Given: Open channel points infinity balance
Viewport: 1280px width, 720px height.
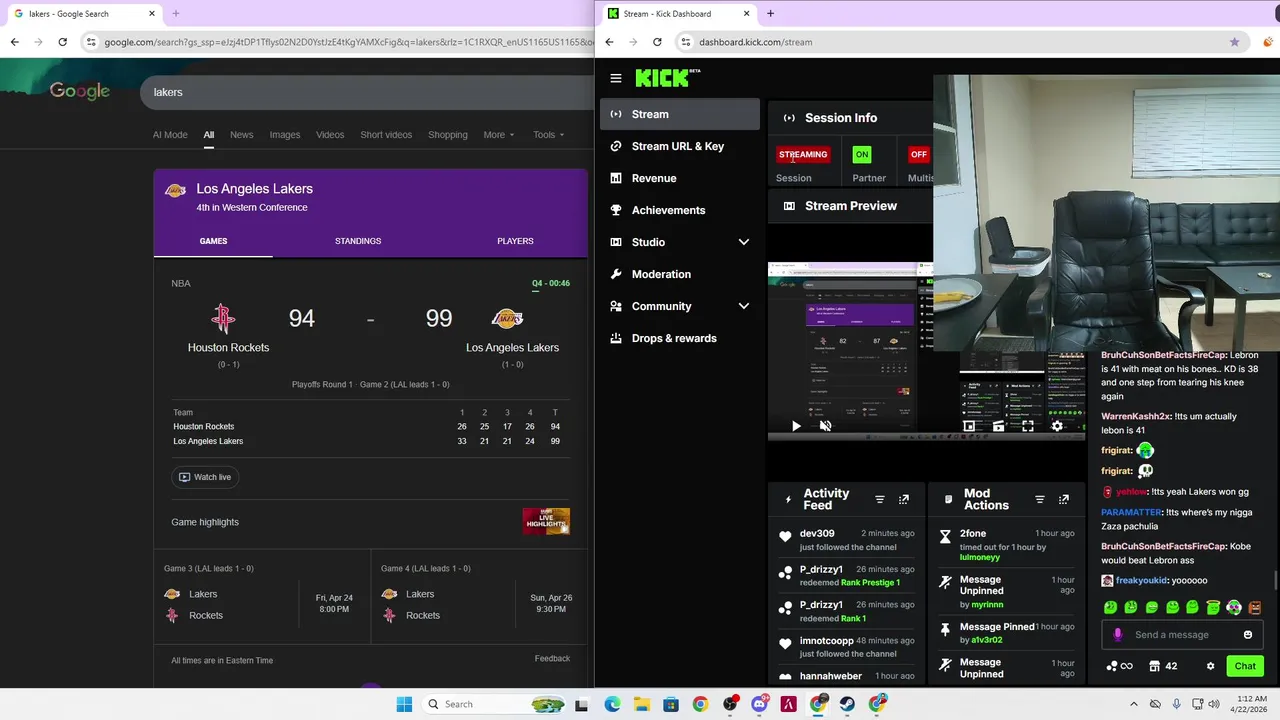Looking at the screenshot, I should click(1119, 666).
